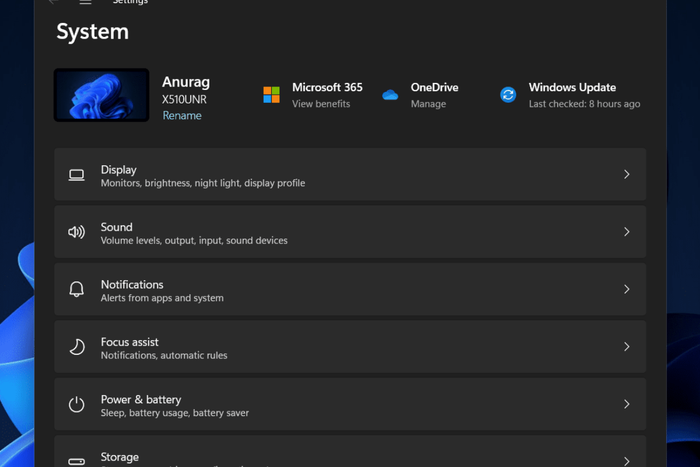Click the Rename link under X510UNR
The height and width of the screenshot is (467, 700).
click(182, 116)
